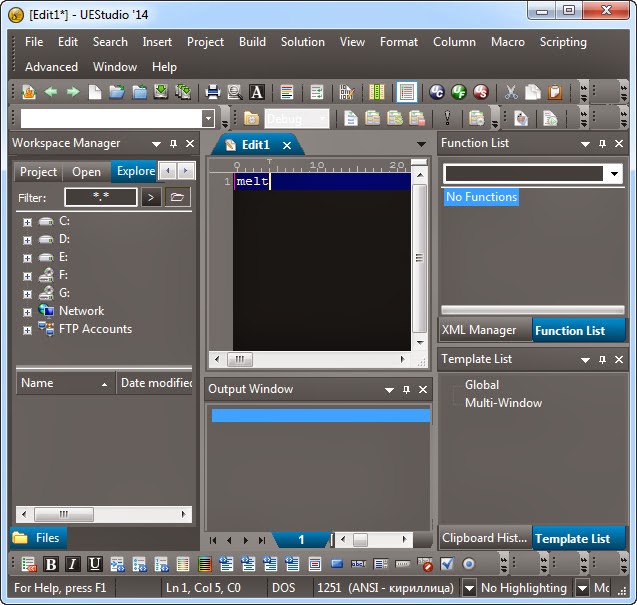Click the 'abc' text field icon
This screenshot has width=637, height=605.
click(358, 564)
